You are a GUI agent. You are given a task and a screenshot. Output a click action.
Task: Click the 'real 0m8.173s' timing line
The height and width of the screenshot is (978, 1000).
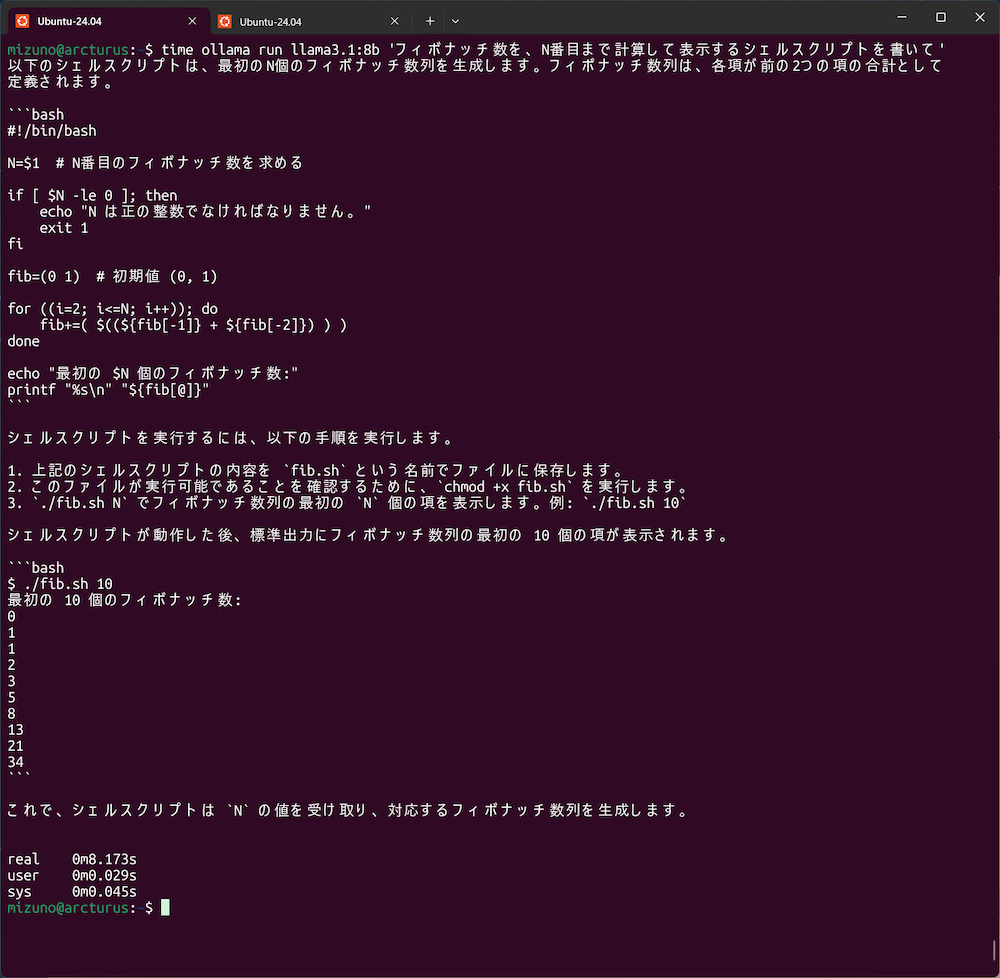72,859
